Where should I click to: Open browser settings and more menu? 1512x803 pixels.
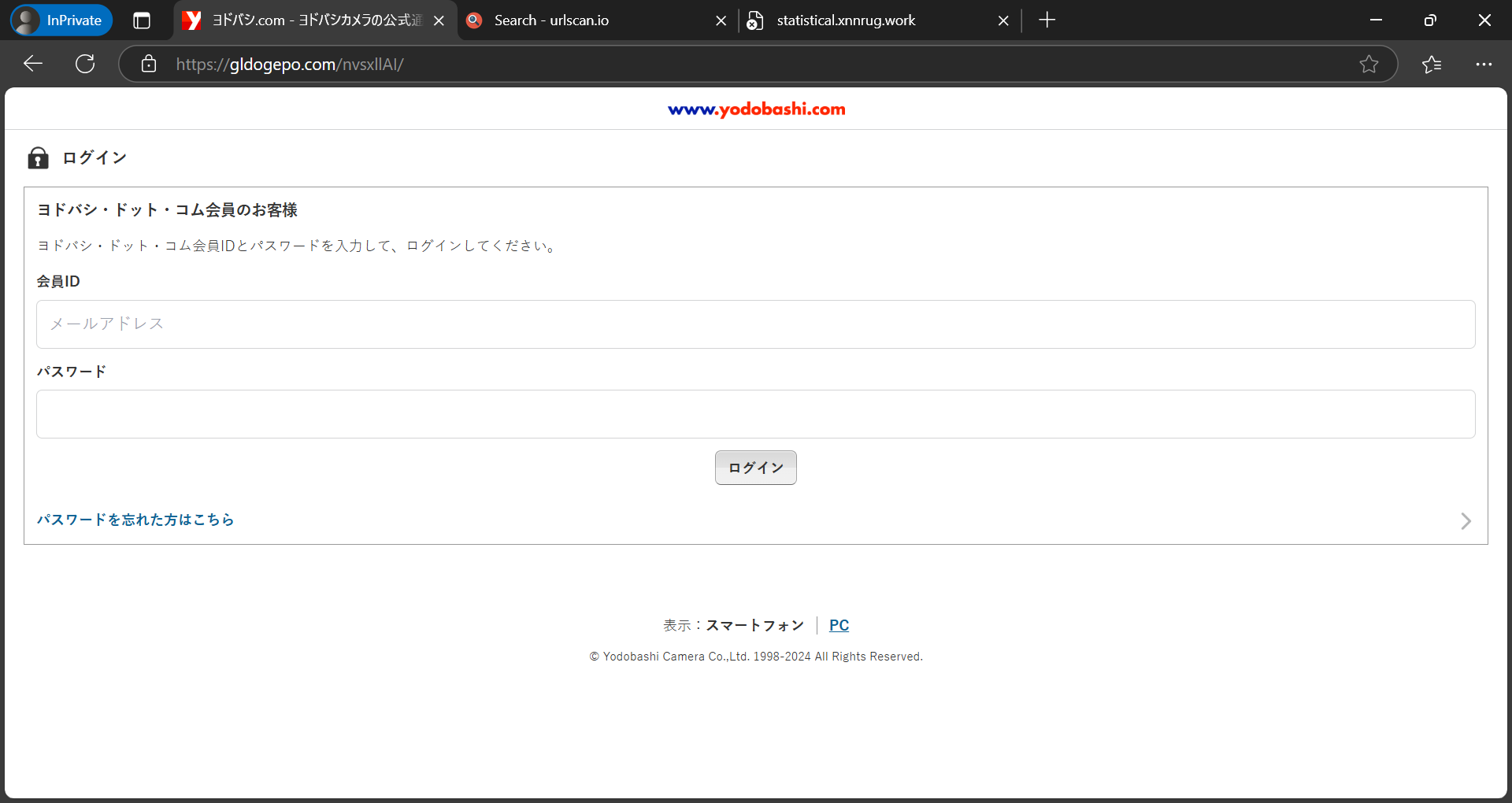(1484, 64)
